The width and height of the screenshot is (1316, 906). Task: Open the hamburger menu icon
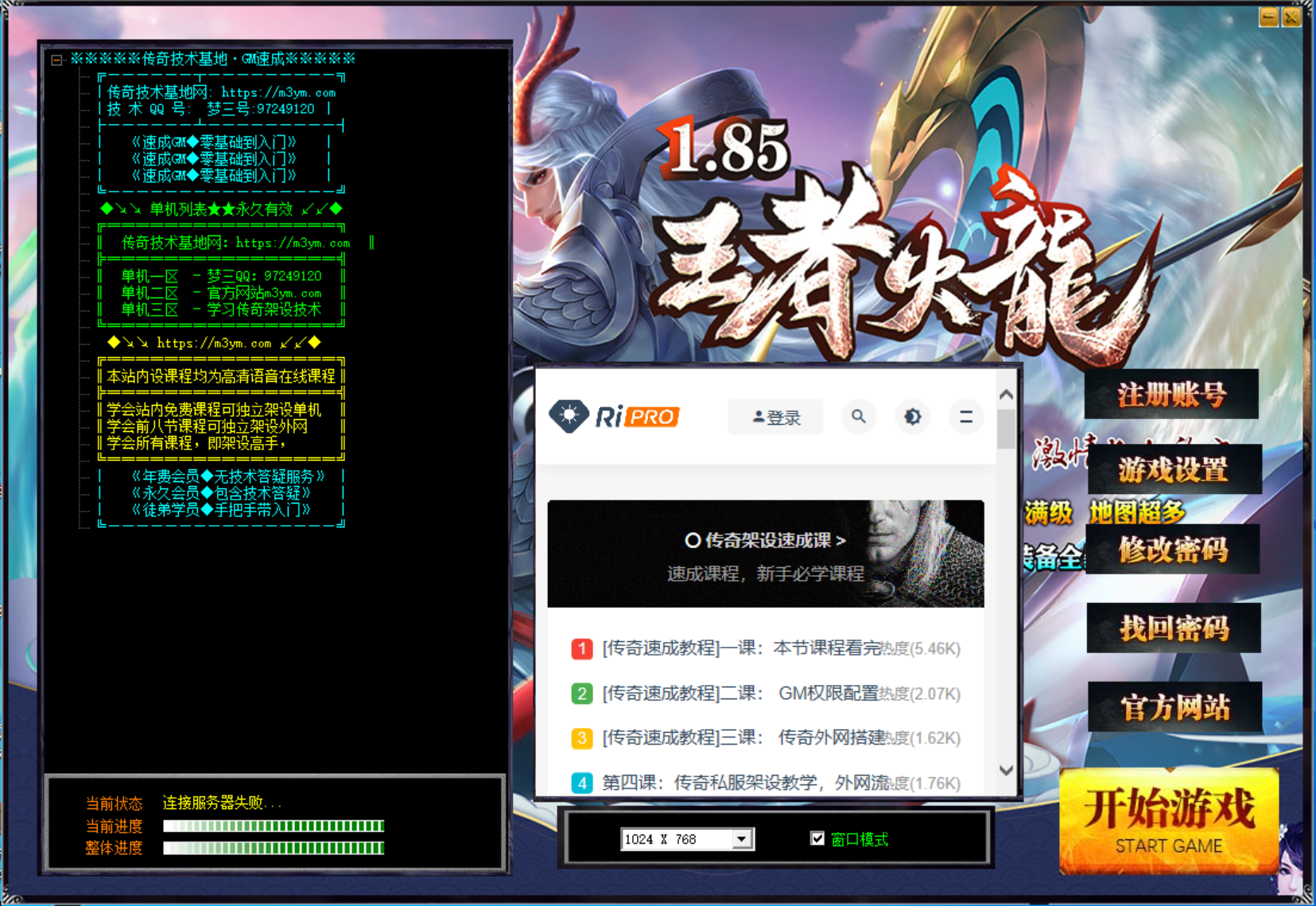[966, 417]
